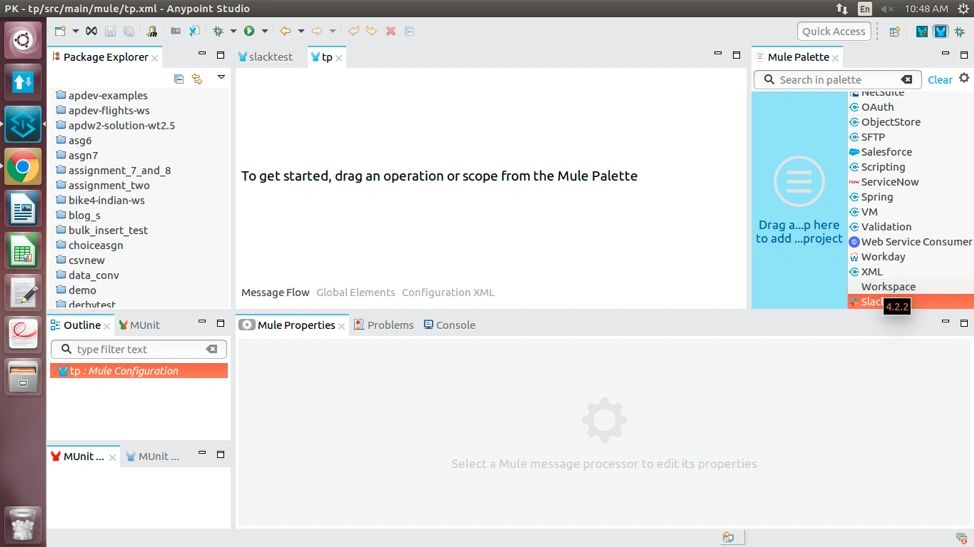Click the Open Perspective icon

point(894,31)
